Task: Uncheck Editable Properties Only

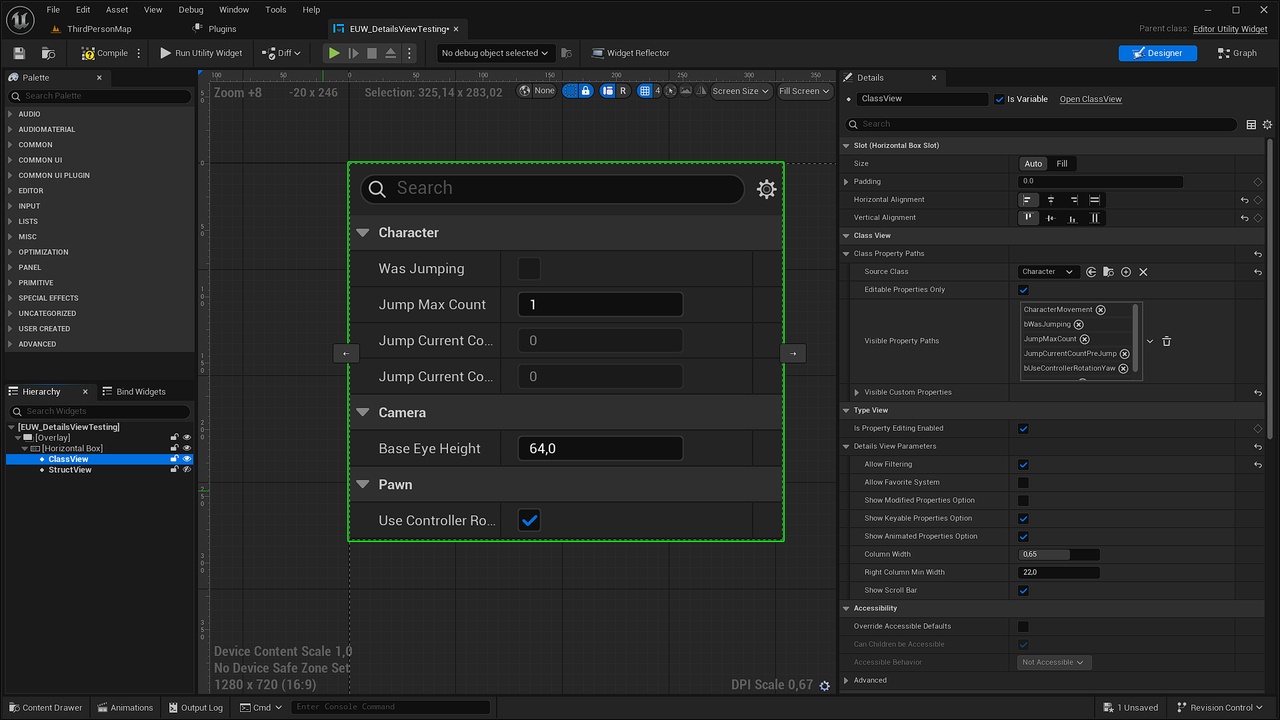Action: [x=1023, y=290]
